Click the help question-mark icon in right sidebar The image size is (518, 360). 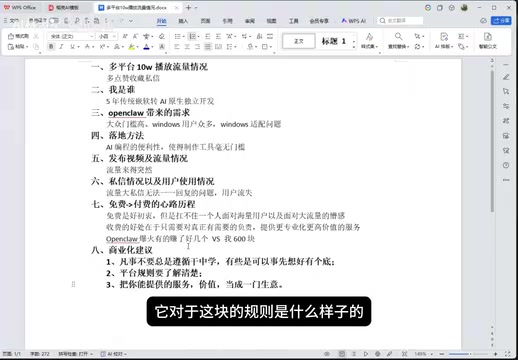(506, 165)
